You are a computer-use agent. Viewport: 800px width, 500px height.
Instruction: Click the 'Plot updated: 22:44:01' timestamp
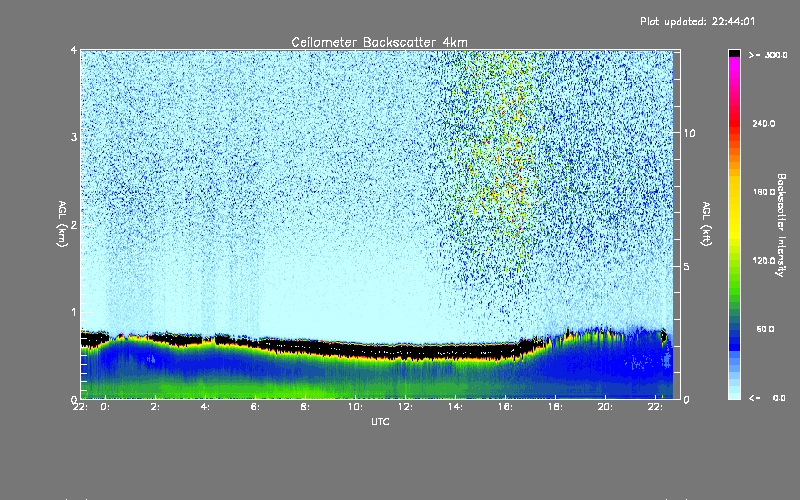click(697, 21)
